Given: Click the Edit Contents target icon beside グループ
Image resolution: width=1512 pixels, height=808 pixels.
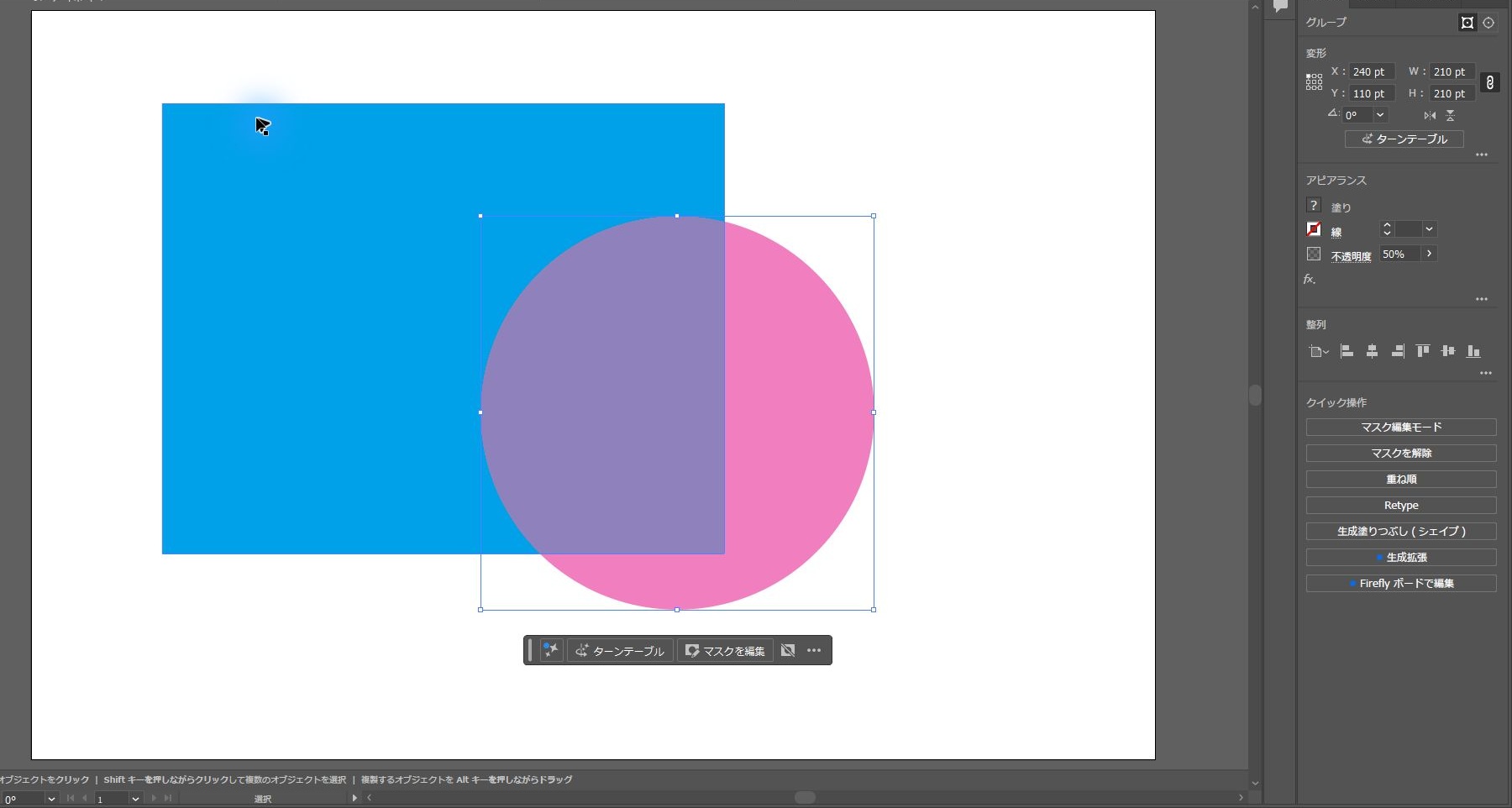Looking at the screenshot, I should point(1488,23).
